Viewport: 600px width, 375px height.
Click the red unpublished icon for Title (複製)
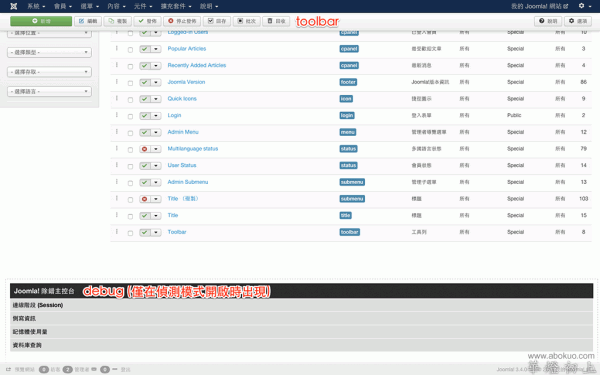[x=145, y=199]
